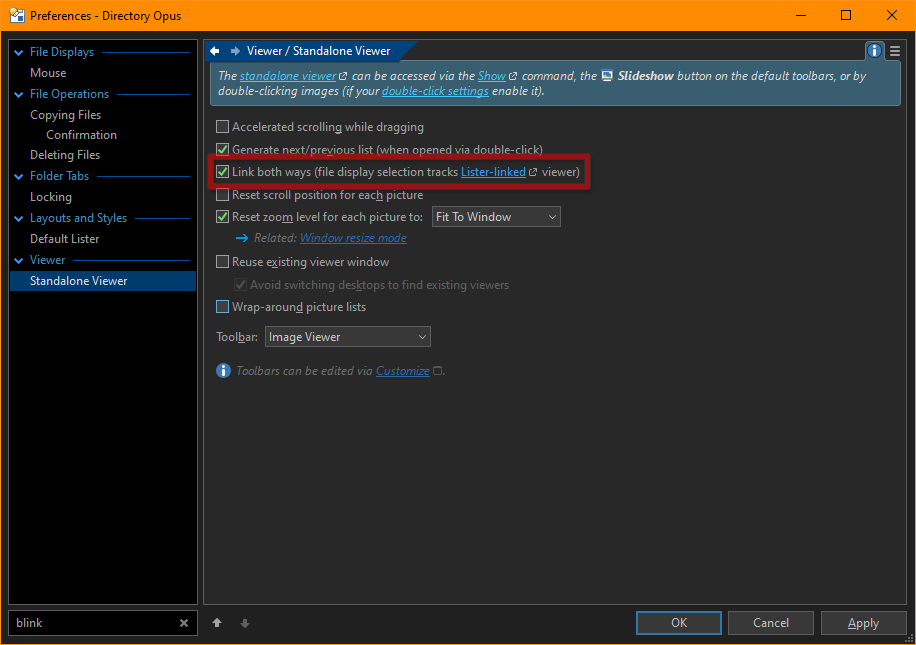Click the Directory Opus title bar icon

pos(17,15)
